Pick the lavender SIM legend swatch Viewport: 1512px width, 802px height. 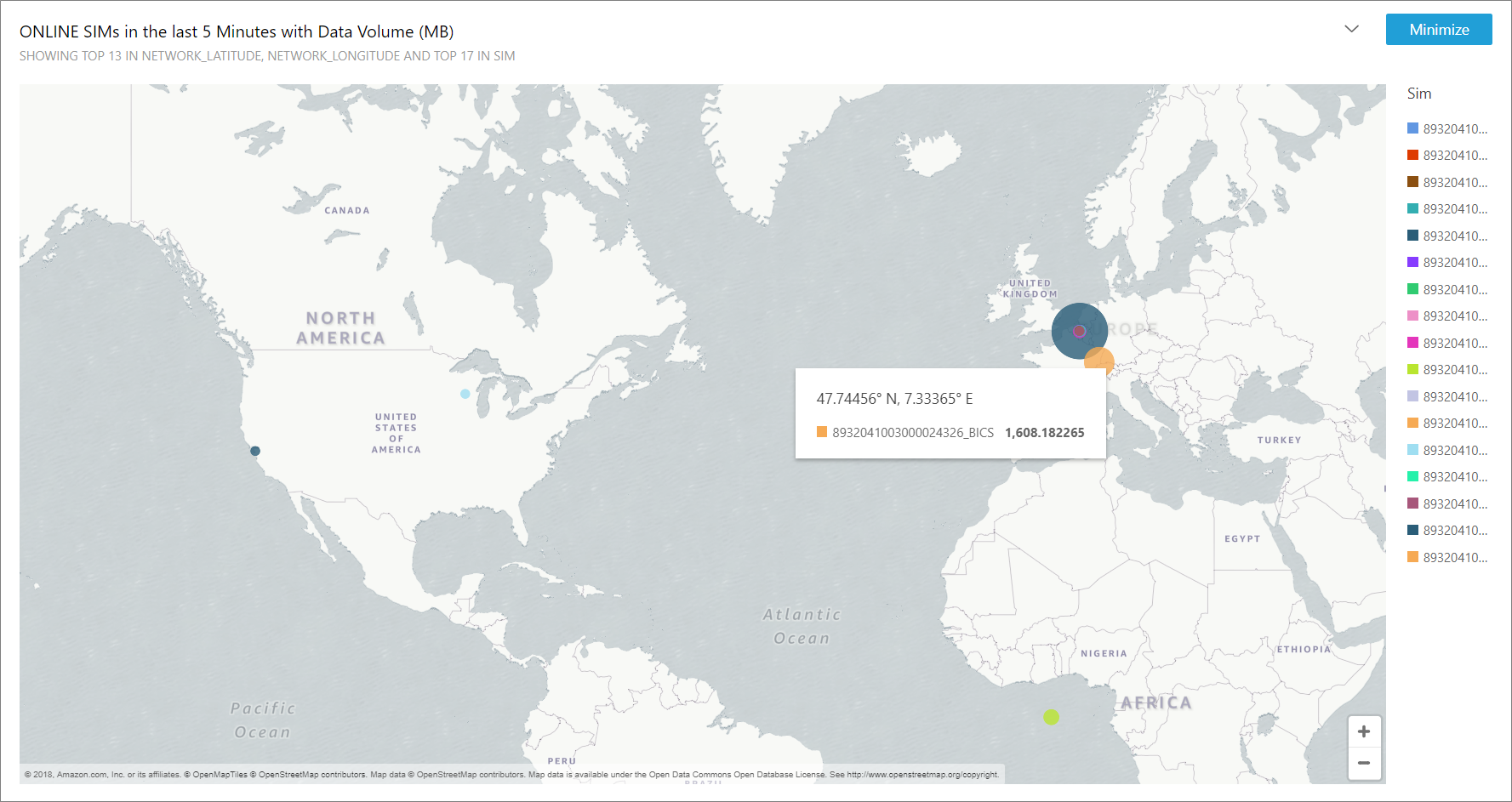1412,396
